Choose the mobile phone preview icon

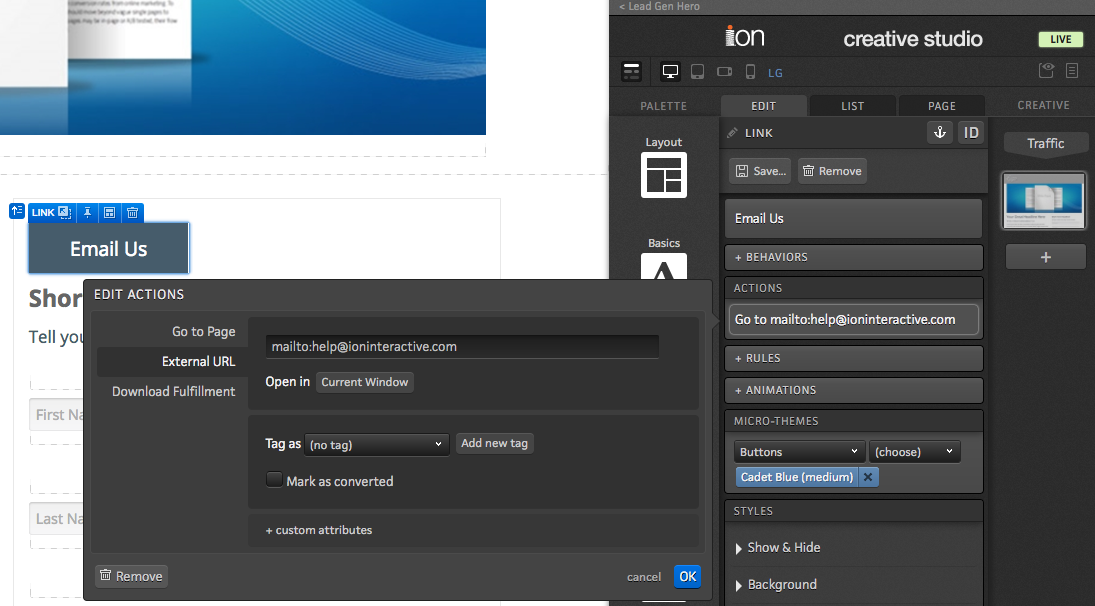[x=750, y=72]
